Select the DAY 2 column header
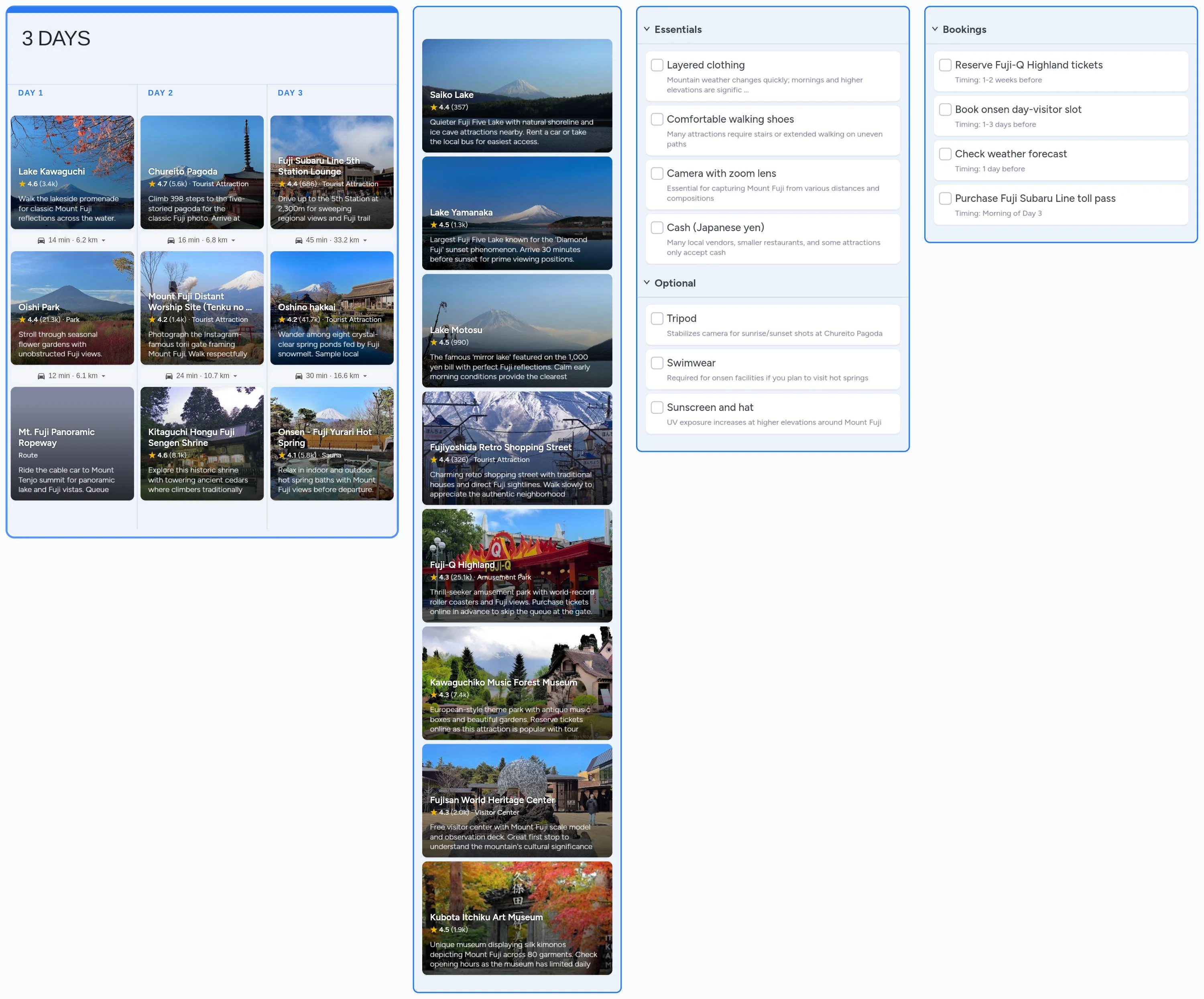The image size is (1204, 999). tap(160, 93)
